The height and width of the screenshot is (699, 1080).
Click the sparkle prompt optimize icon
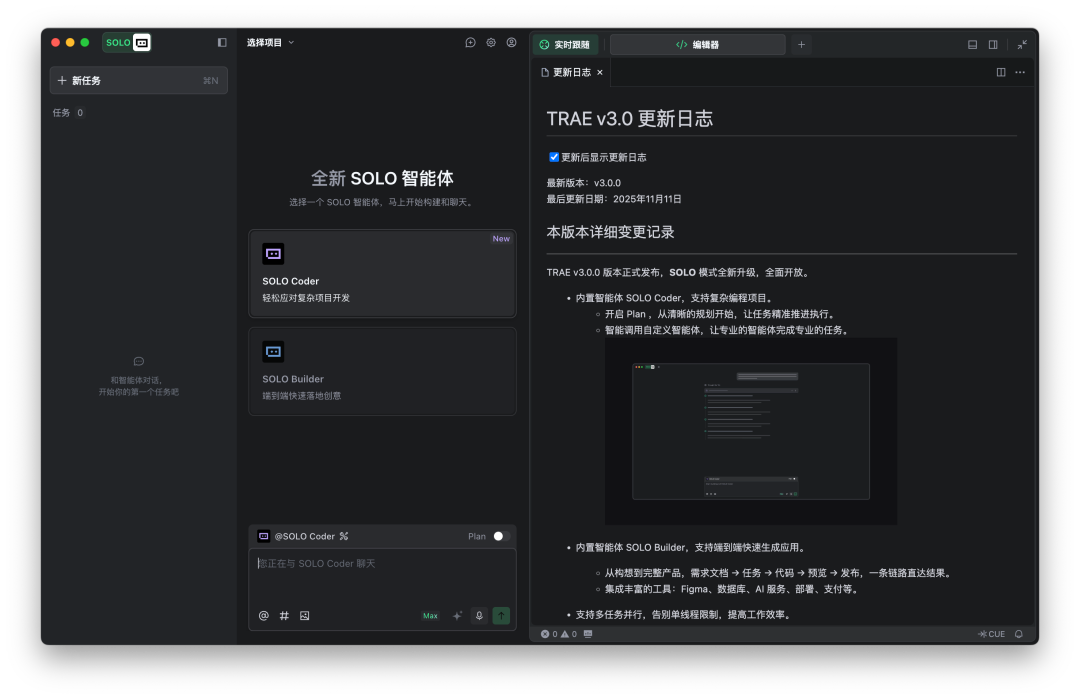click(457, 616)
